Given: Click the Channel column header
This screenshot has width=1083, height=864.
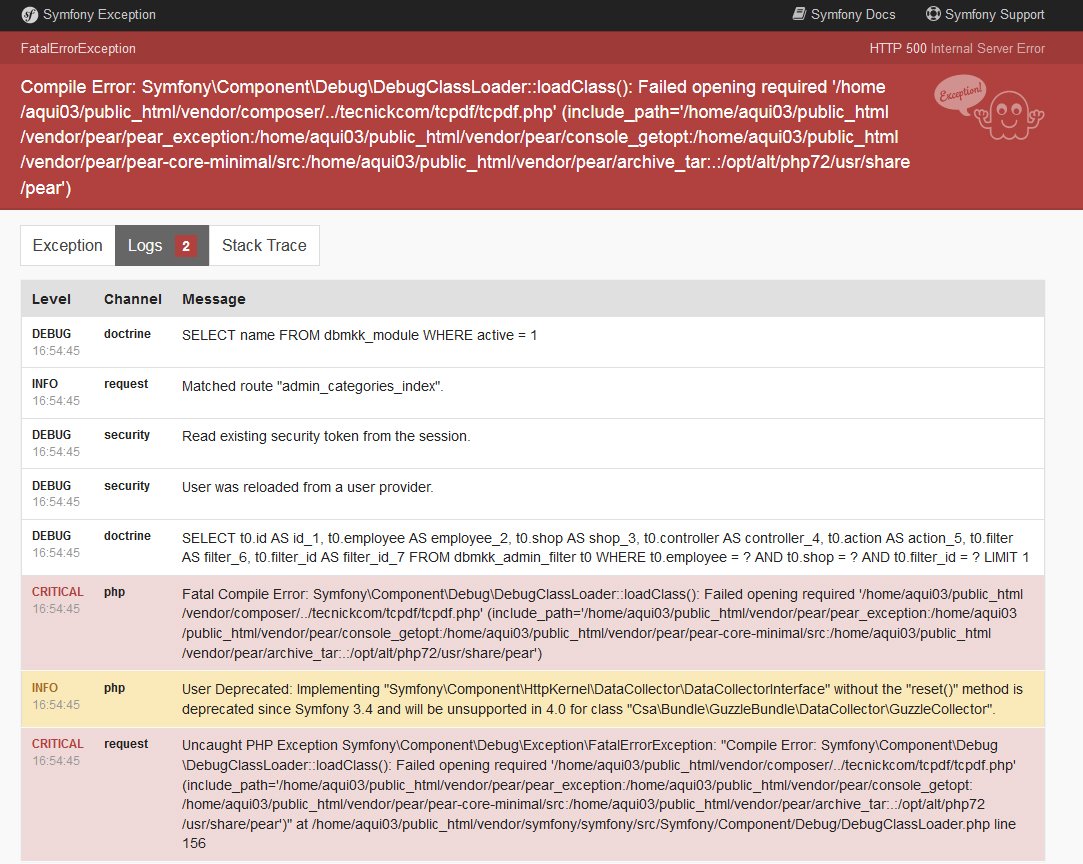Looking at the screenshot, I should [133, 299].
